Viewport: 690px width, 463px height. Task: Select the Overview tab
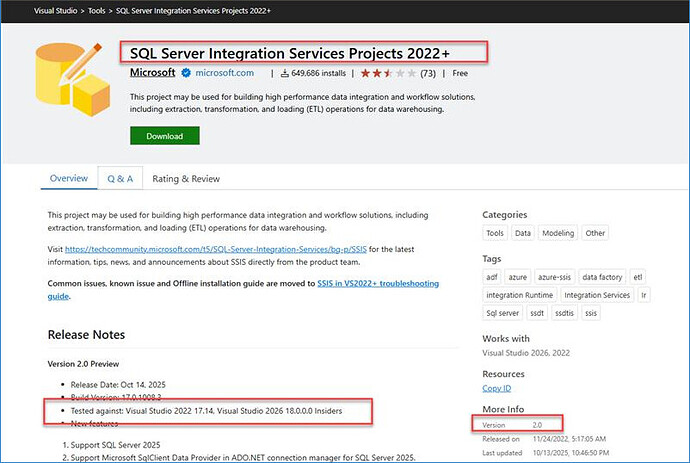[x=69, y=178]
